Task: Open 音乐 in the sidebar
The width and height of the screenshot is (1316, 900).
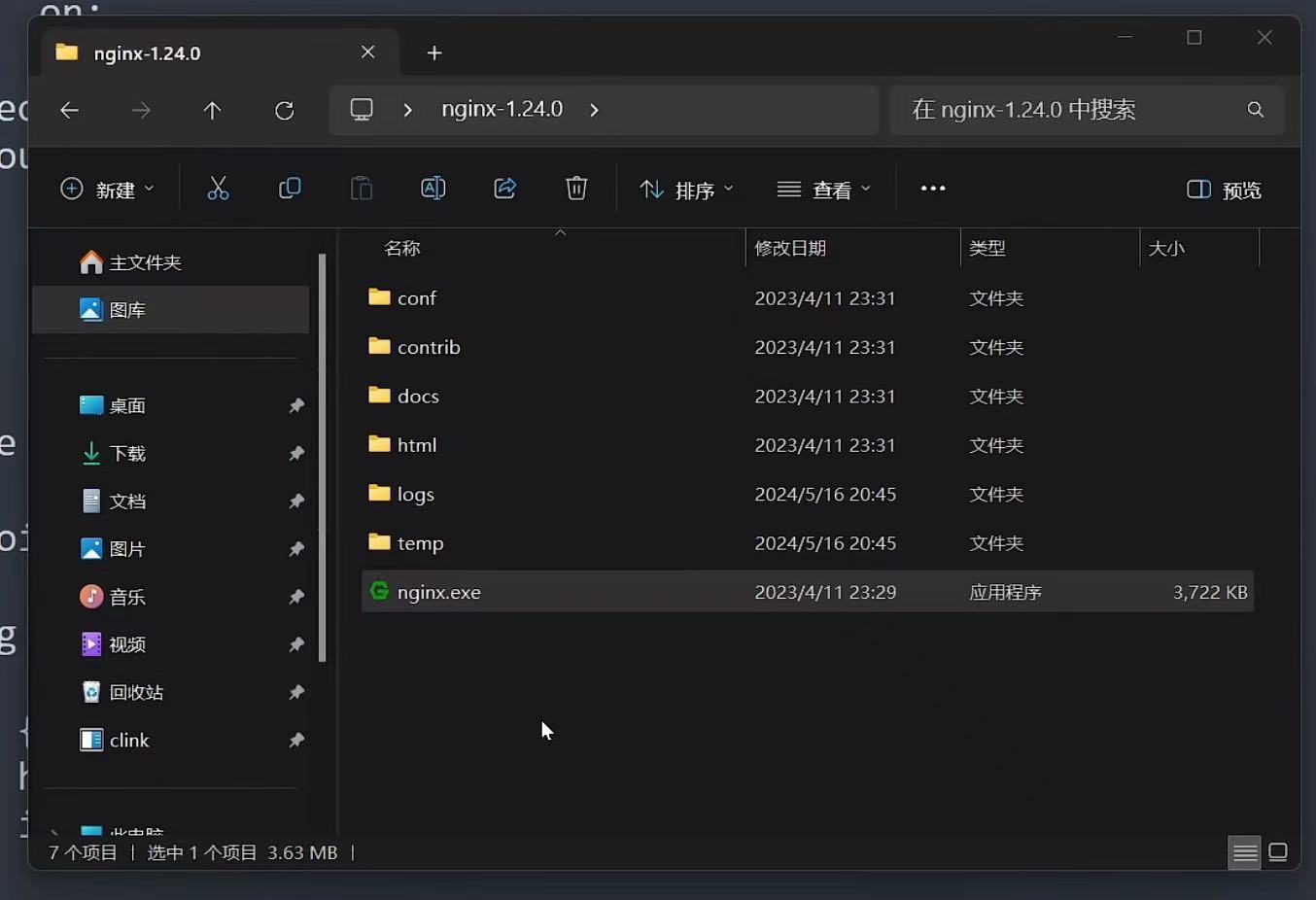Action: [x=171, y=597]
